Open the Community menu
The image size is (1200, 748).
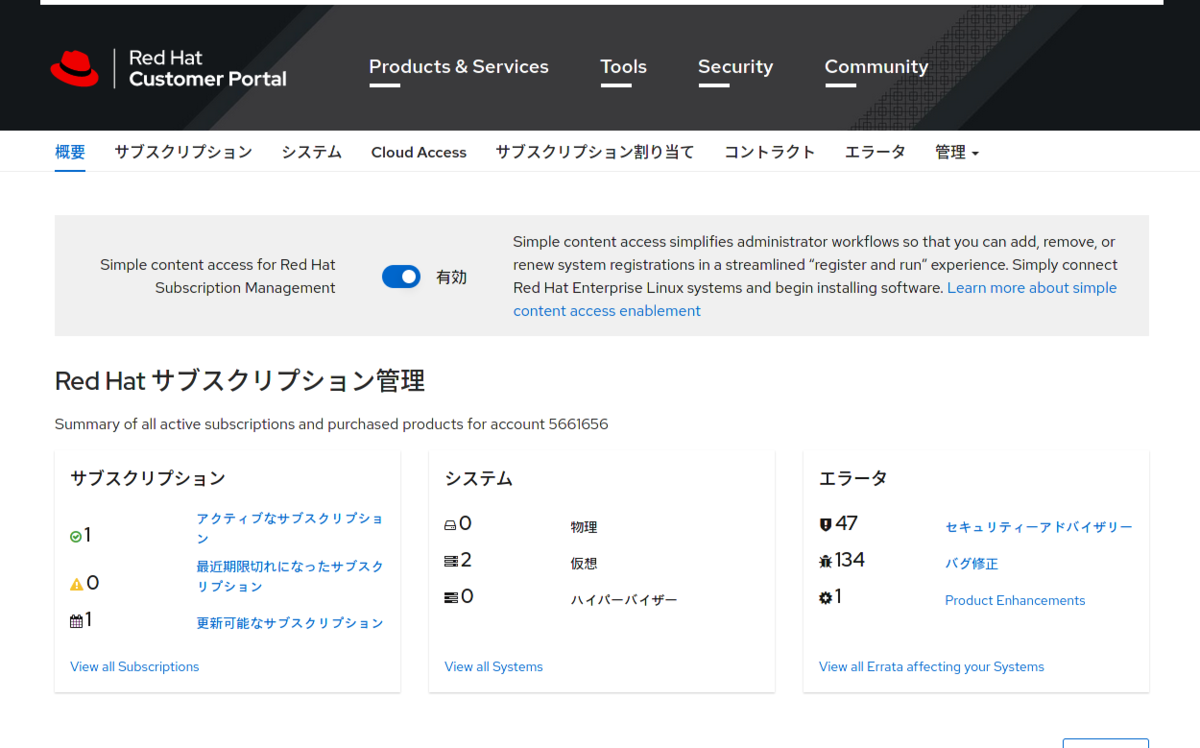[876, 67]
